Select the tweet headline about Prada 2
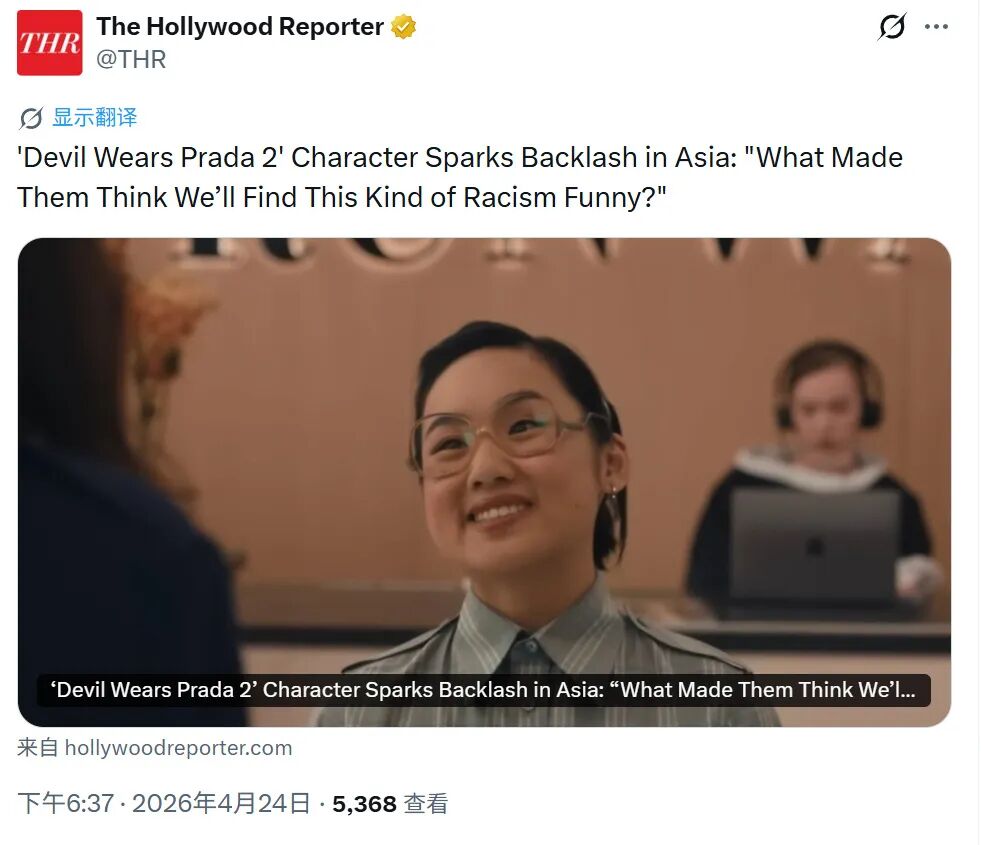Image resolution: width=981 pixels, height=845 pixels. tap(460, 177)
